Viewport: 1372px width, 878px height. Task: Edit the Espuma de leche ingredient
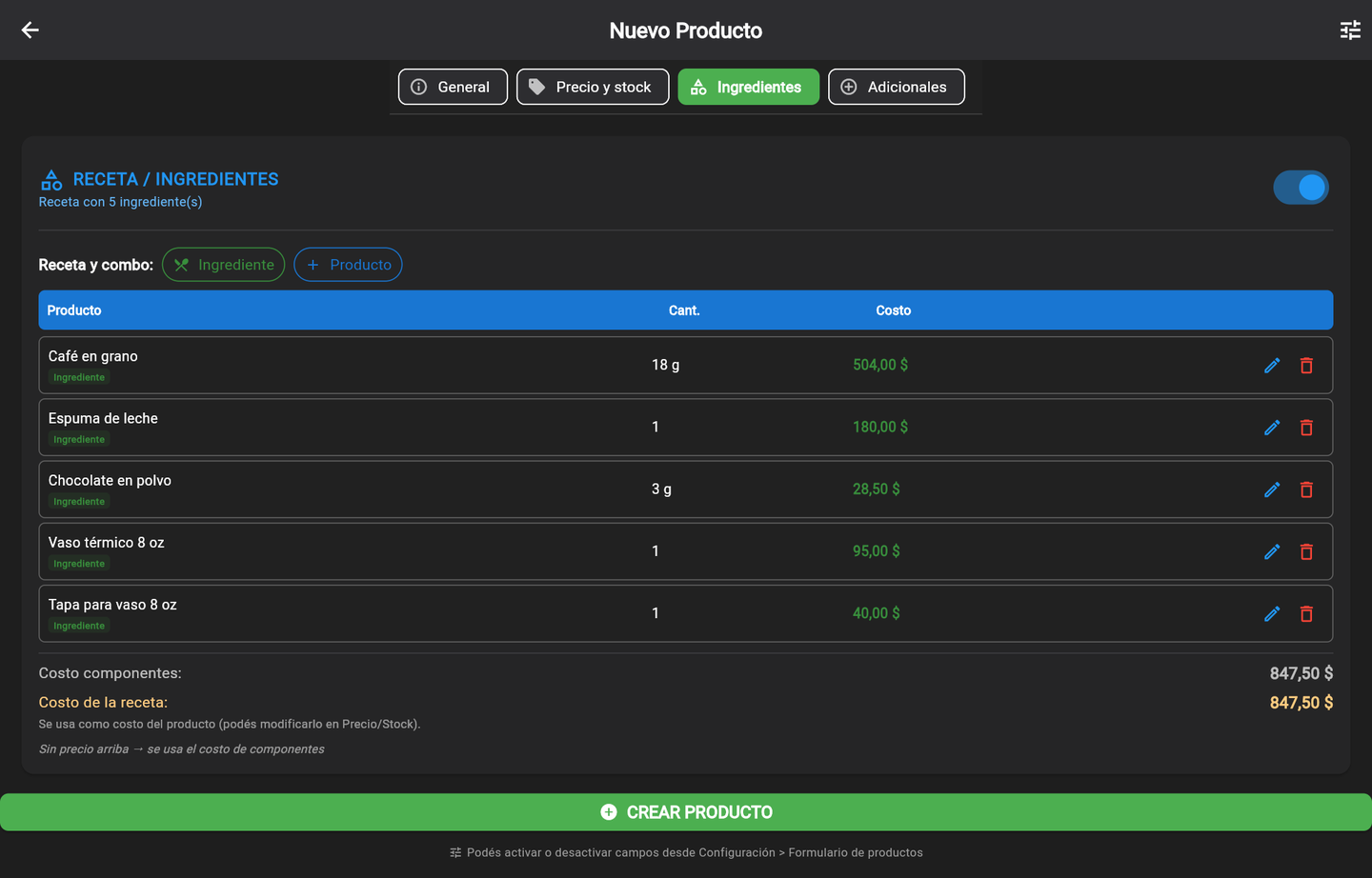pyautogui.click(x=1272, y=428)
